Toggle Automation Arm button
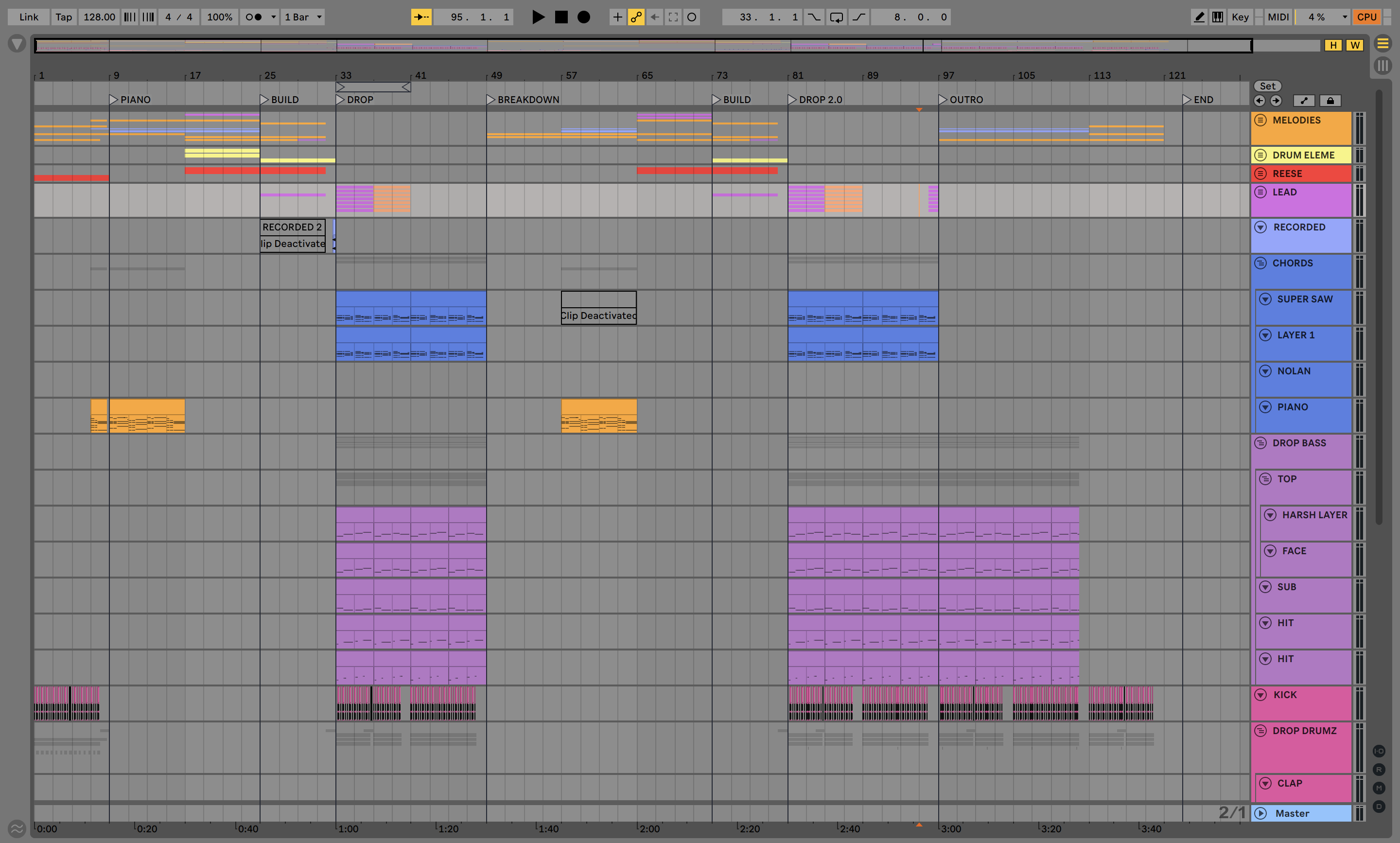 [x=636, y=17]
